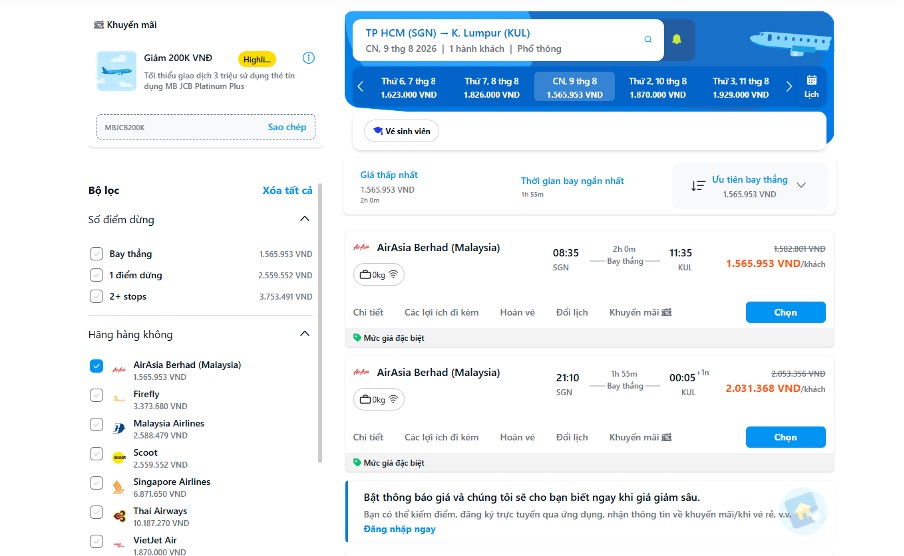This screenshot has width=904, height=556.
Task: Check the Thai Airways checkbox
Action: pyautogui.click(x=96, y=512)
